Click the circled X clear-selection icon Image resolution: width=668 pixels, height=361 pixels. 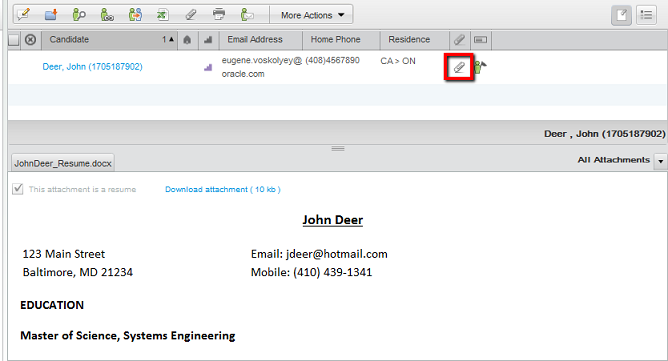30,40
